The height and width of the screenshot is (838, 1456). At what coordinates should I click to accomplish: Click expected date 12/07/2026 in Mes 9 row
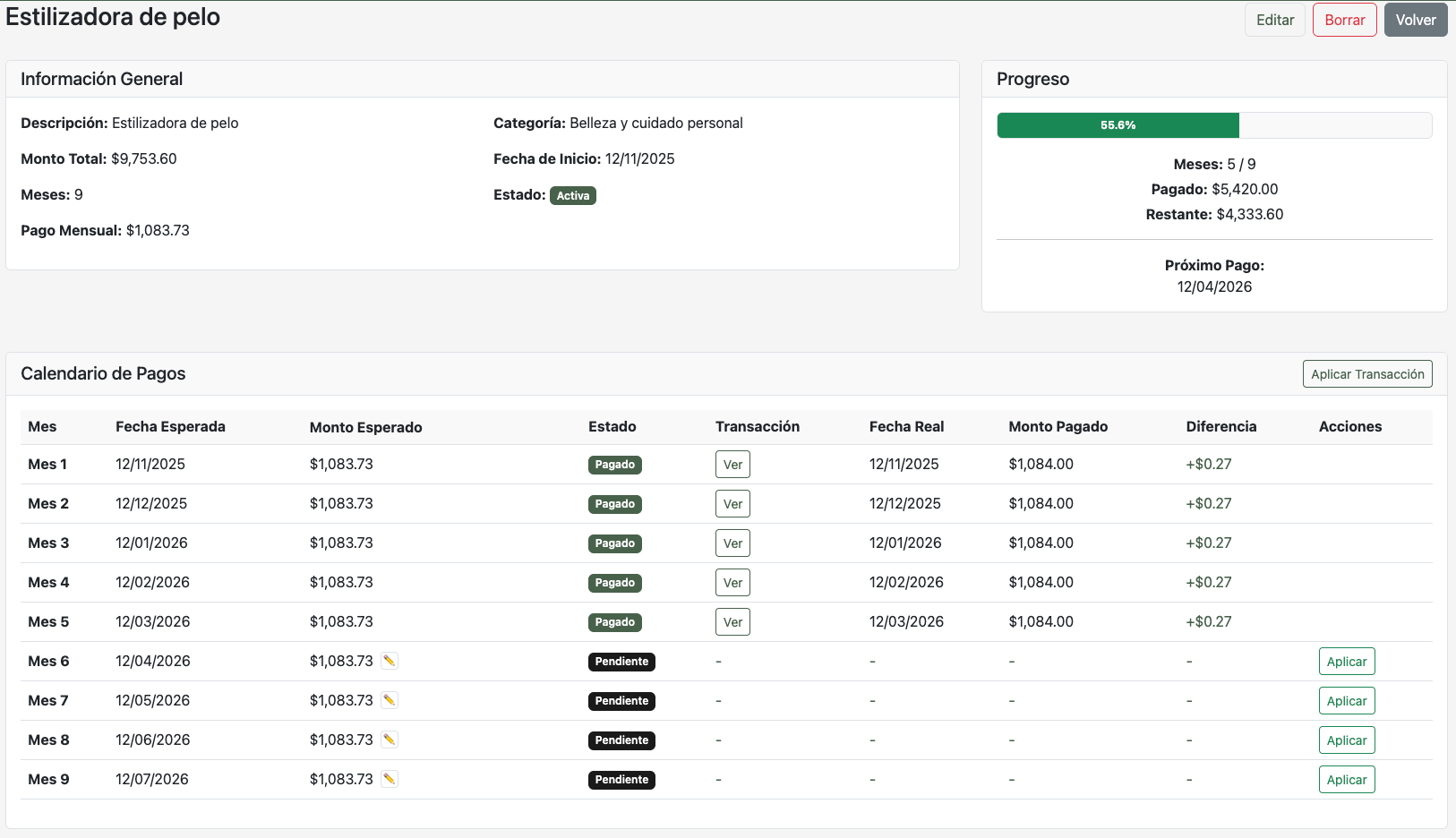click(152, 779)
